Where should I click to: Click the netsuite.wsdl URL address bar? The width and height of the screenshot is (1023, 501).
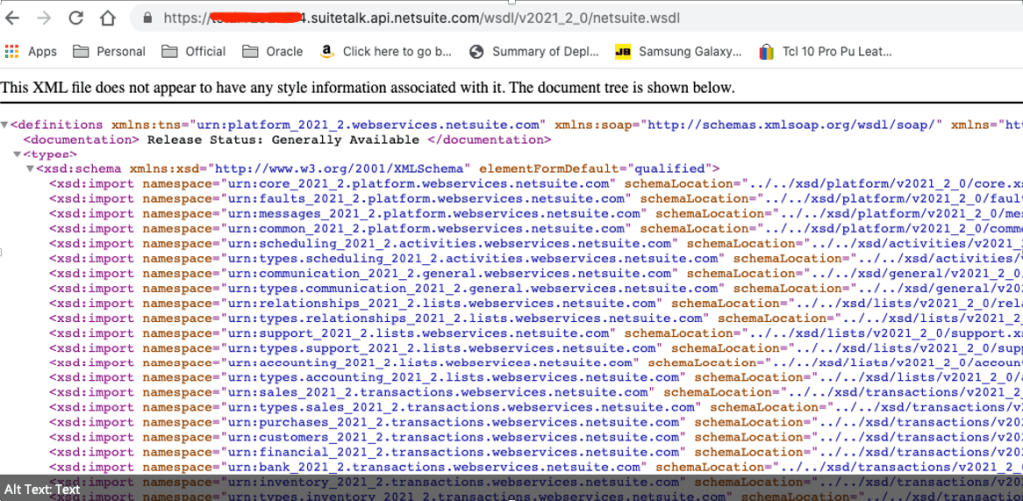500,19
